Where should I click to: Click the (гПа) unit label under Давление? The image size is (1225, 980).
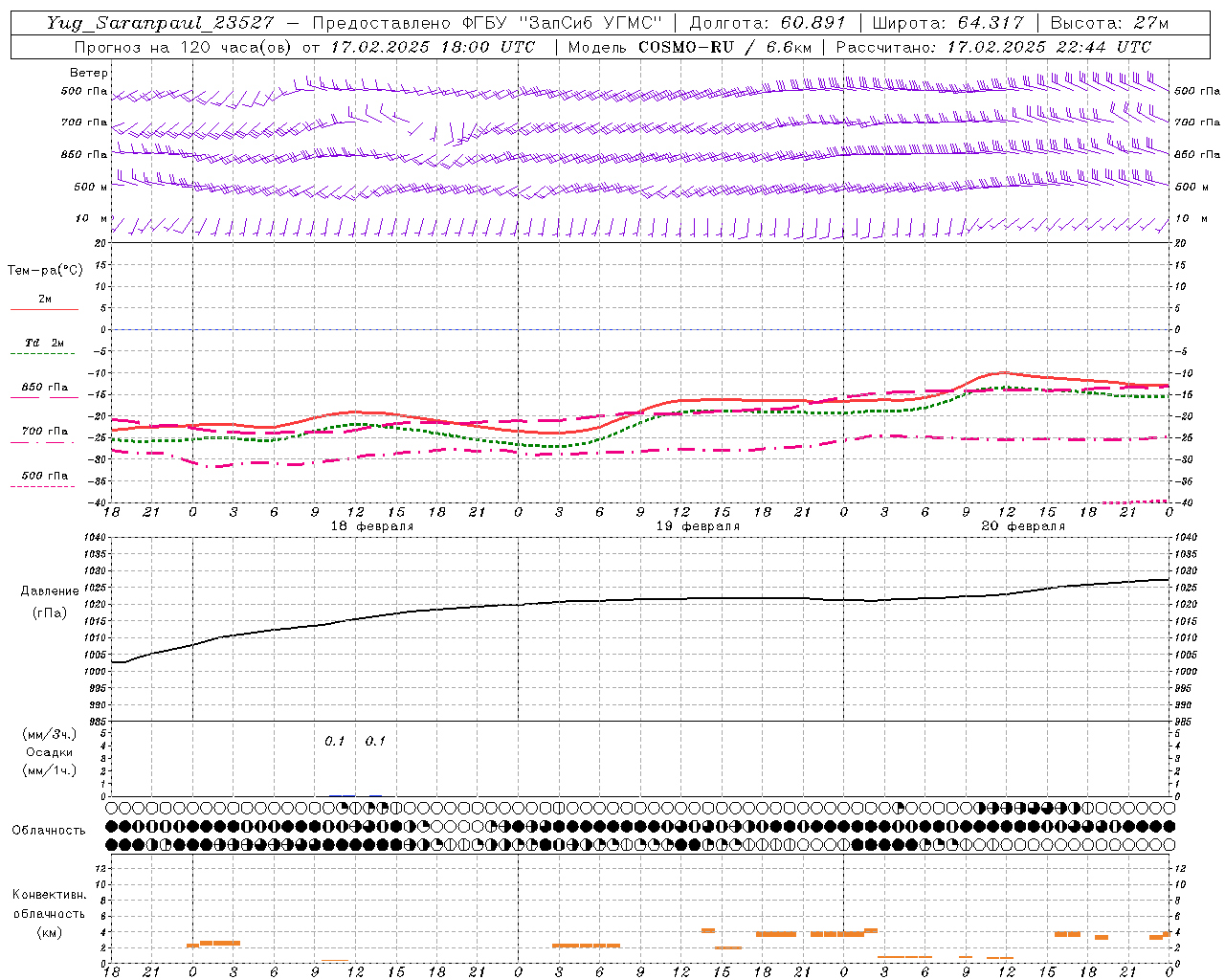tap(50, 612)
